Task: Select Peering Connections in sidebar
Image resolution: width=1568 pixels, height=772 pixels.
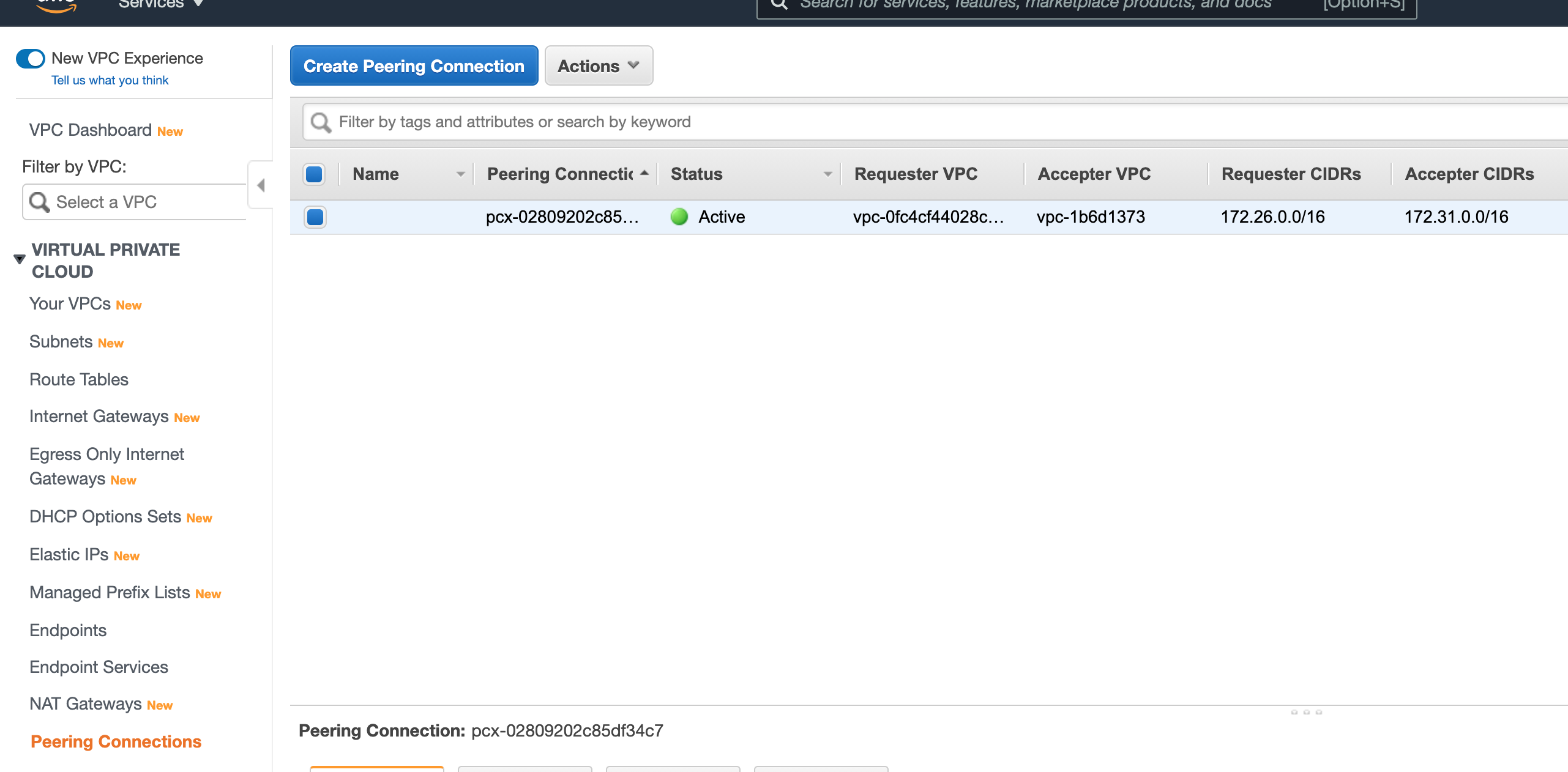Action: pyautogui.click(x=116, y=741)
